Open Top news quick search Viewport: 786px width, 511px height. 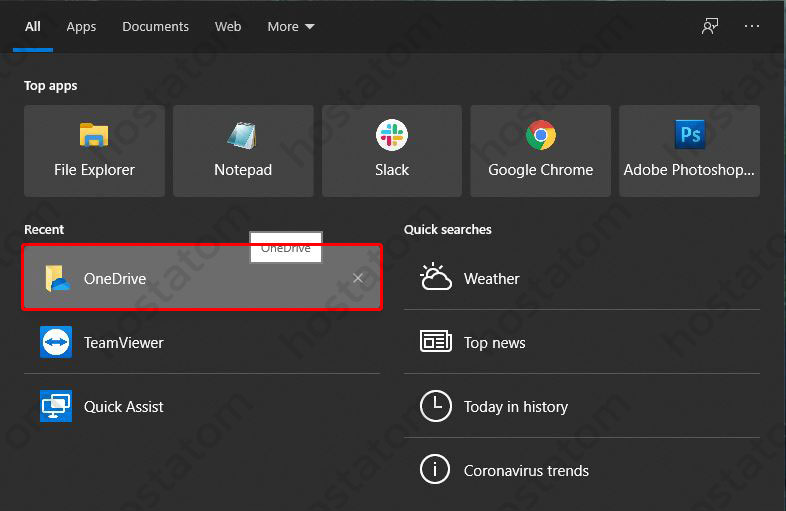click(494, 342)
